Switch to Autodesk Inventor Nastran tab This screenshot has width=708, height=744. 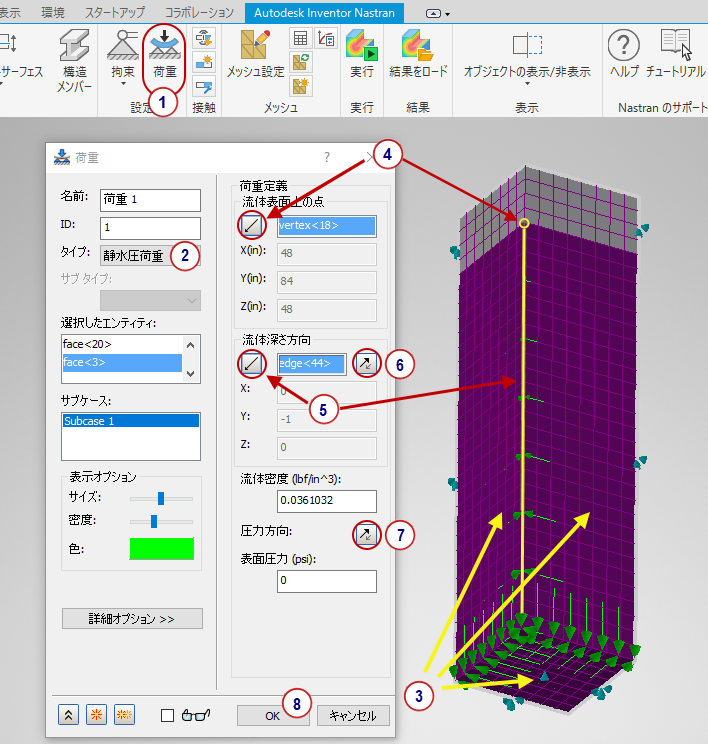324,13
